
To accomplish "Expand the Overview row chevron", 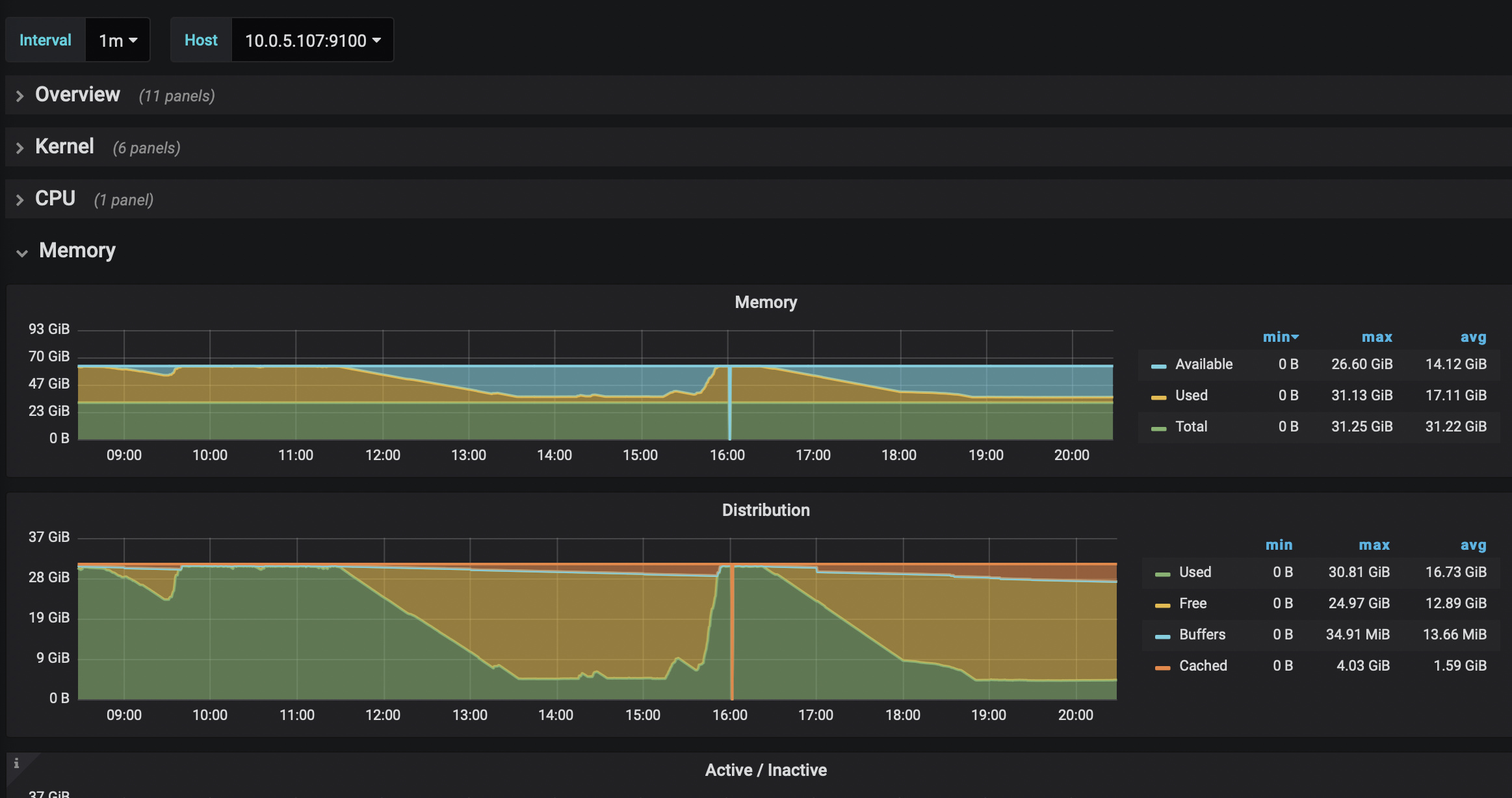I will pos(20,96).
